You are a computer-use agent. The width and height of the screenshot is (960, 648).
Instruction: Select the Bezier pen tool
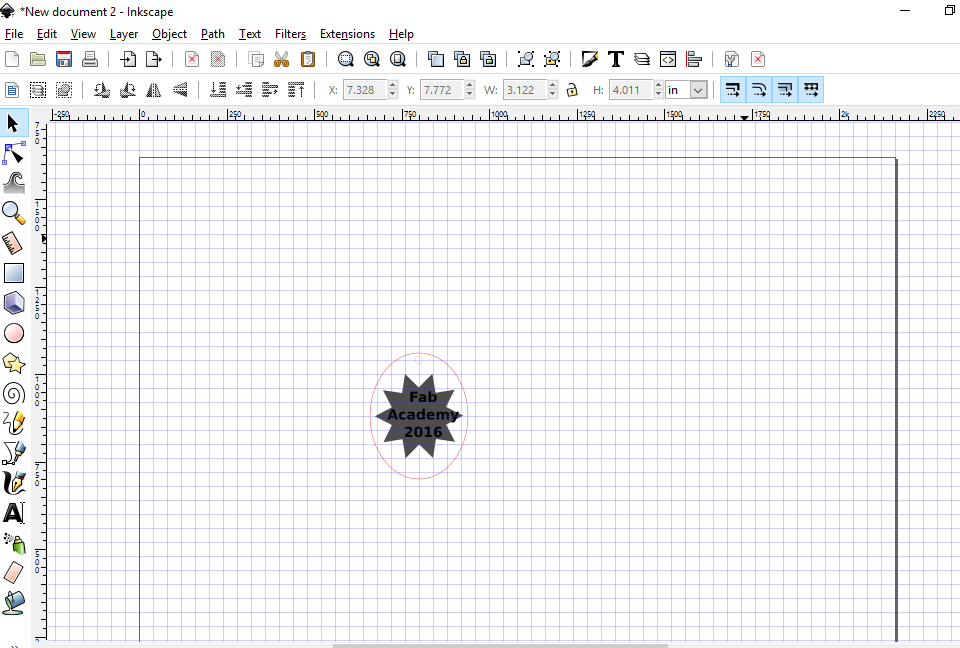coord(13,453)
